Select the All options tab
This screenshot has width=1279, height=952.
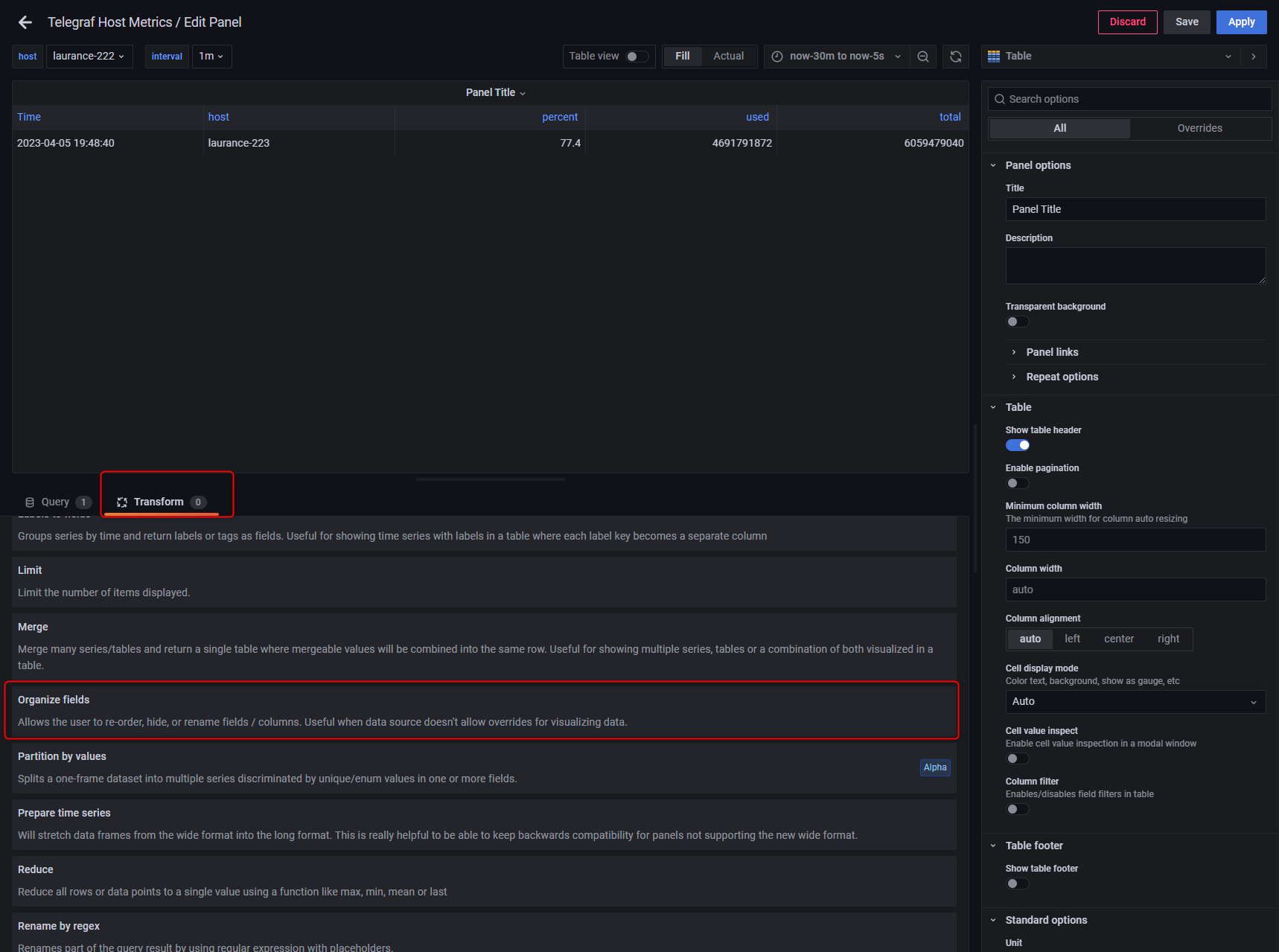click(1059, 129)
